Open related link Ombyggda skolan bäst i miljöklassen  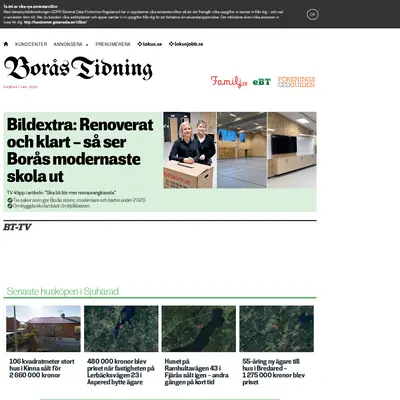(x=51, y=206)
